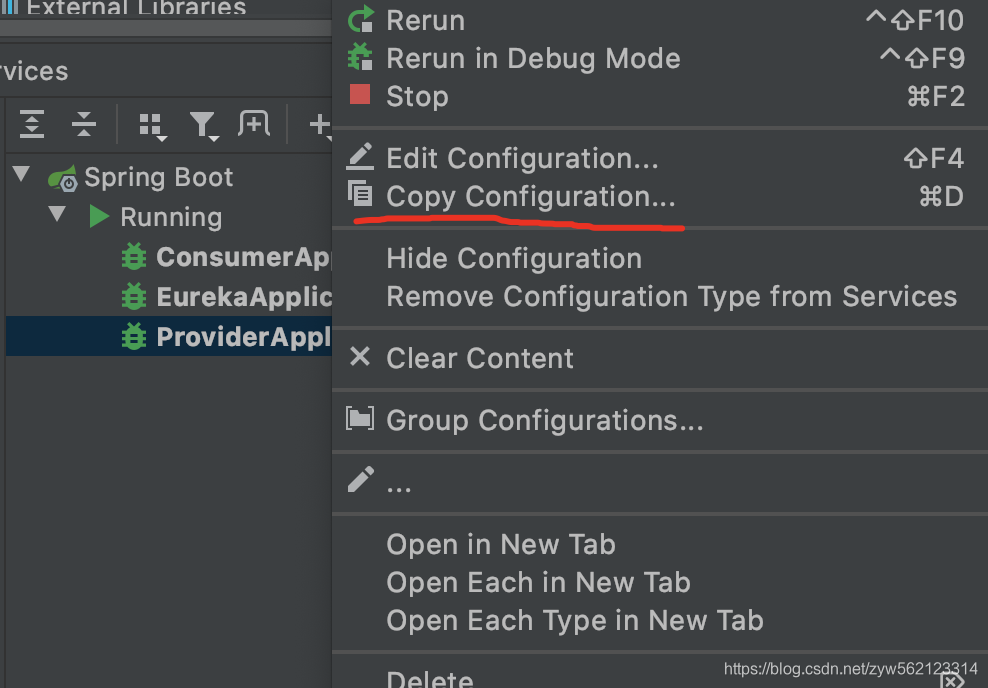Click the Rerun in Debug bug icon
The width and height of the screenshot is (988, 688).
pyautogui.click(x=360, y=57)
